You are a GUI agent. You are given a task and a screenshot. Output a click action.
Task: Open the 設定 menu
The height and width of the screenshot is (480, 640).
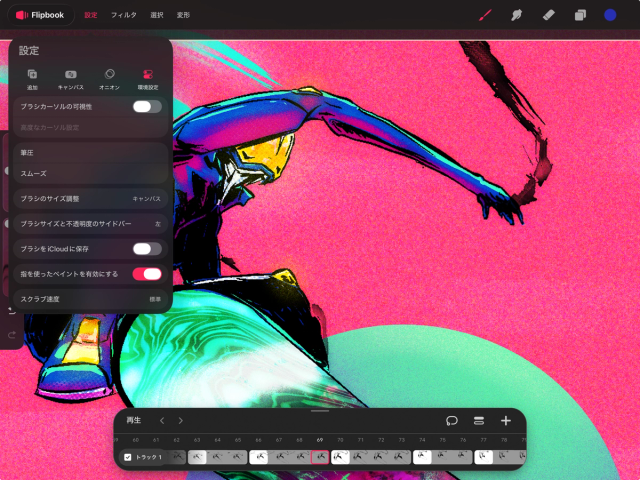click(x=91, y=15)
